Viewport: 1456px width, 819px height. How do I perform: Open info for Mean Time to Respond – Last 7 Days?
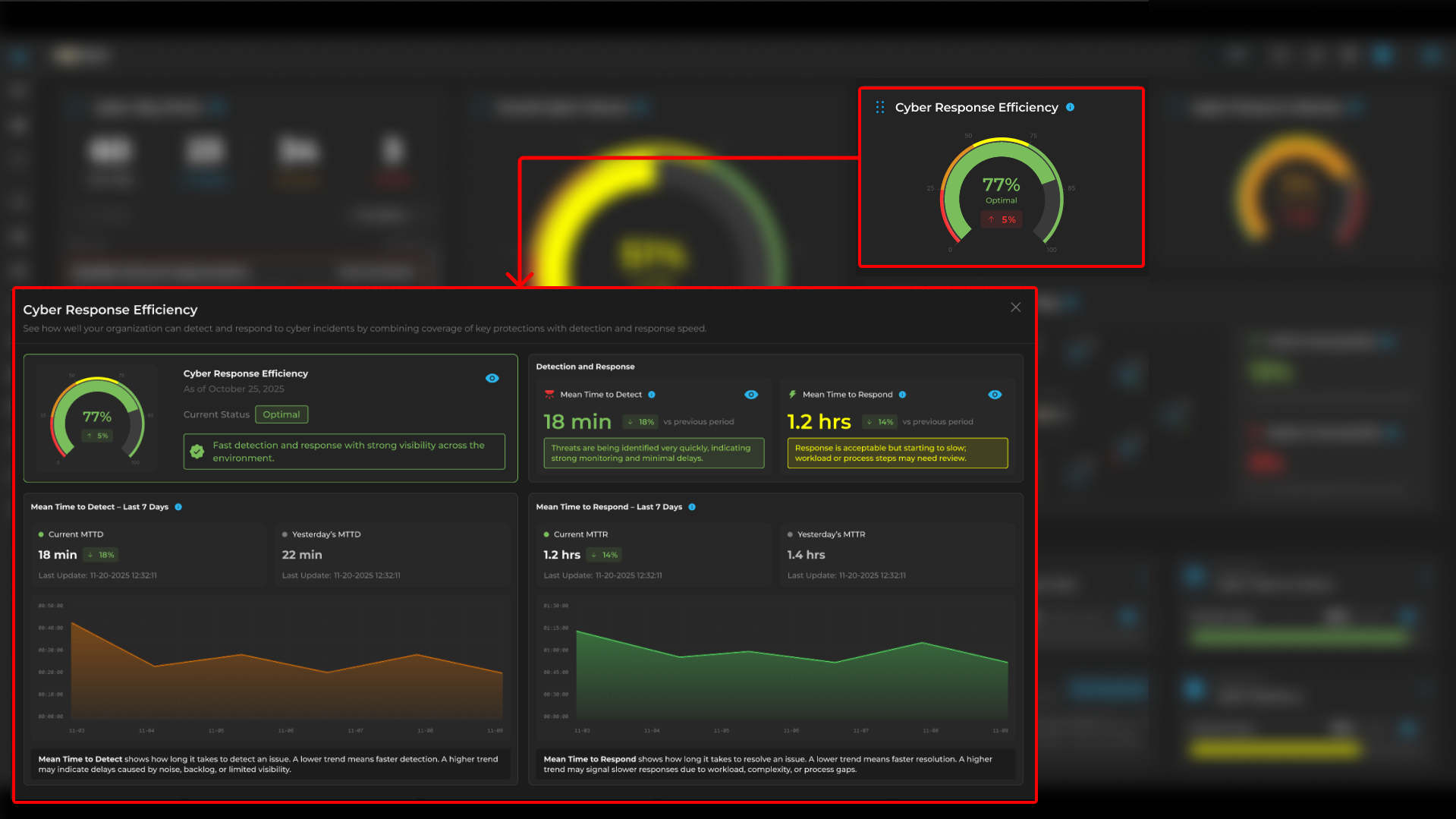point(692,507)
